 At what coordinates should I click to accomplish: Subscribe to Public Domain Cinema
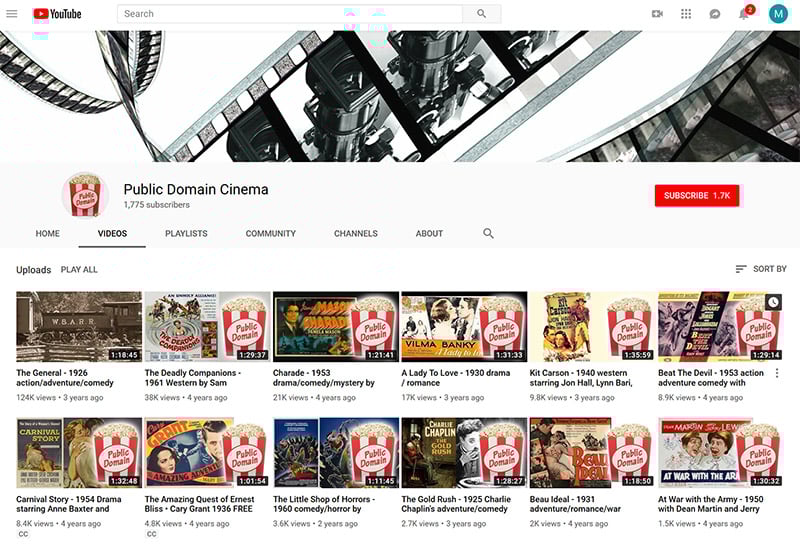pos(697,195)
